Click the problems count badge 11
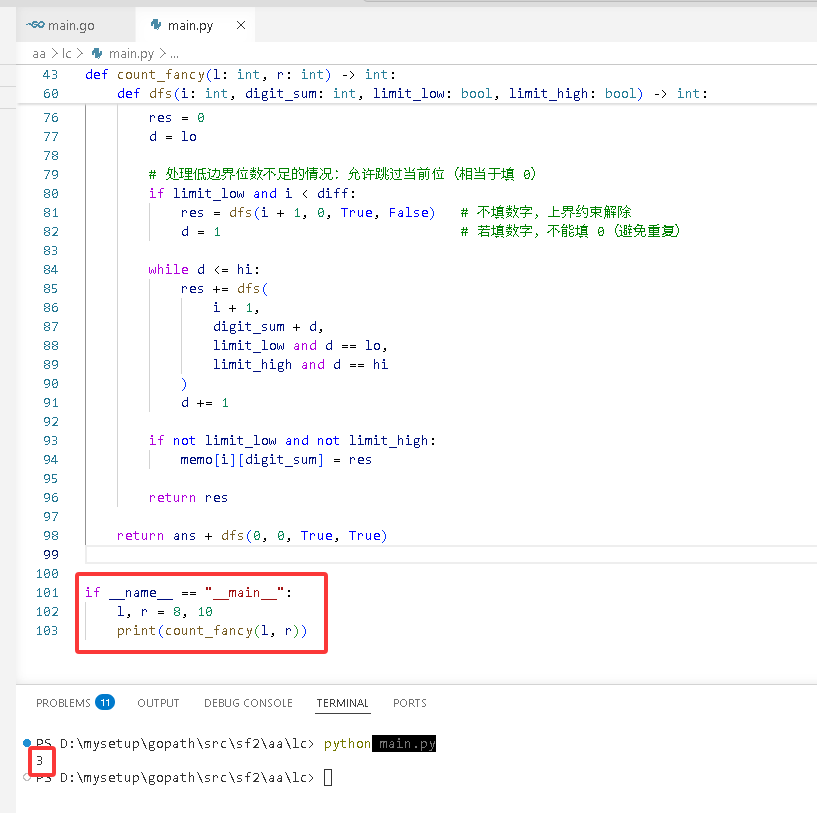Viewport: 817px width, 813px height. coord(105,703)
